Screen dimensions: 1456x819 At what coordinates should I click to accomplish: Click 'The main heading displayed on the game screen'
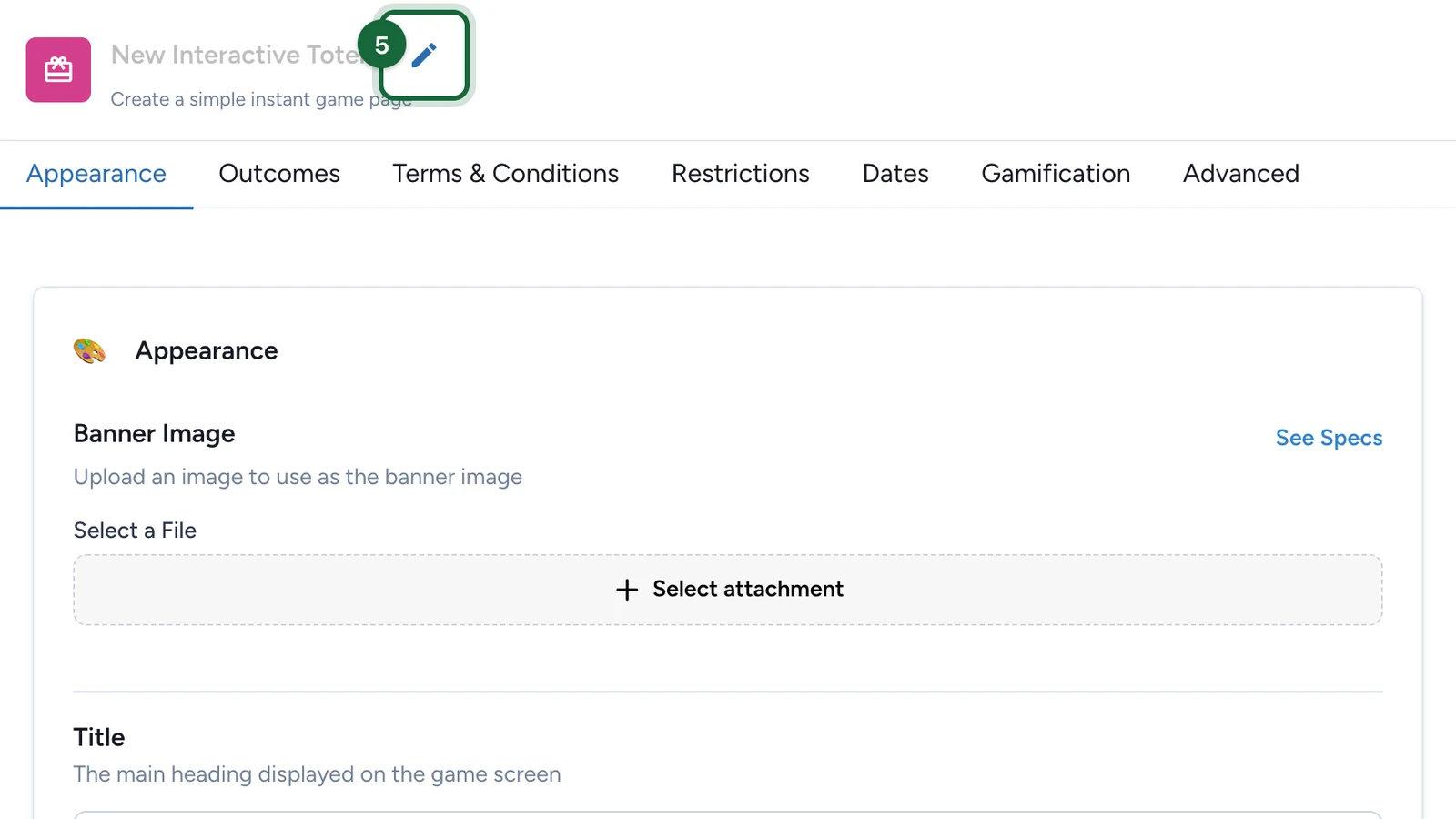click(x=317, y=774)
